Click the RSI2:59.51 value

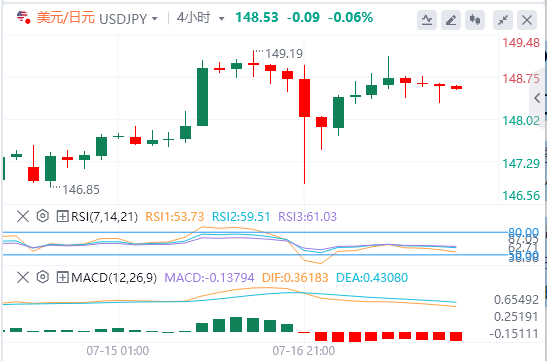pos(241,217)
